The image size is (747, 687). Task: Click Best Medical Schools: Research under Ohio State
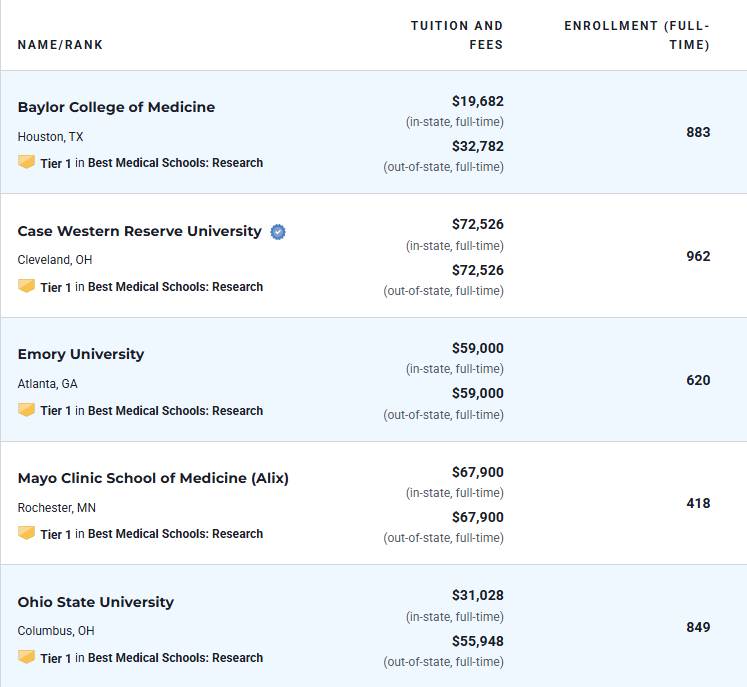(x=175, y=657)
